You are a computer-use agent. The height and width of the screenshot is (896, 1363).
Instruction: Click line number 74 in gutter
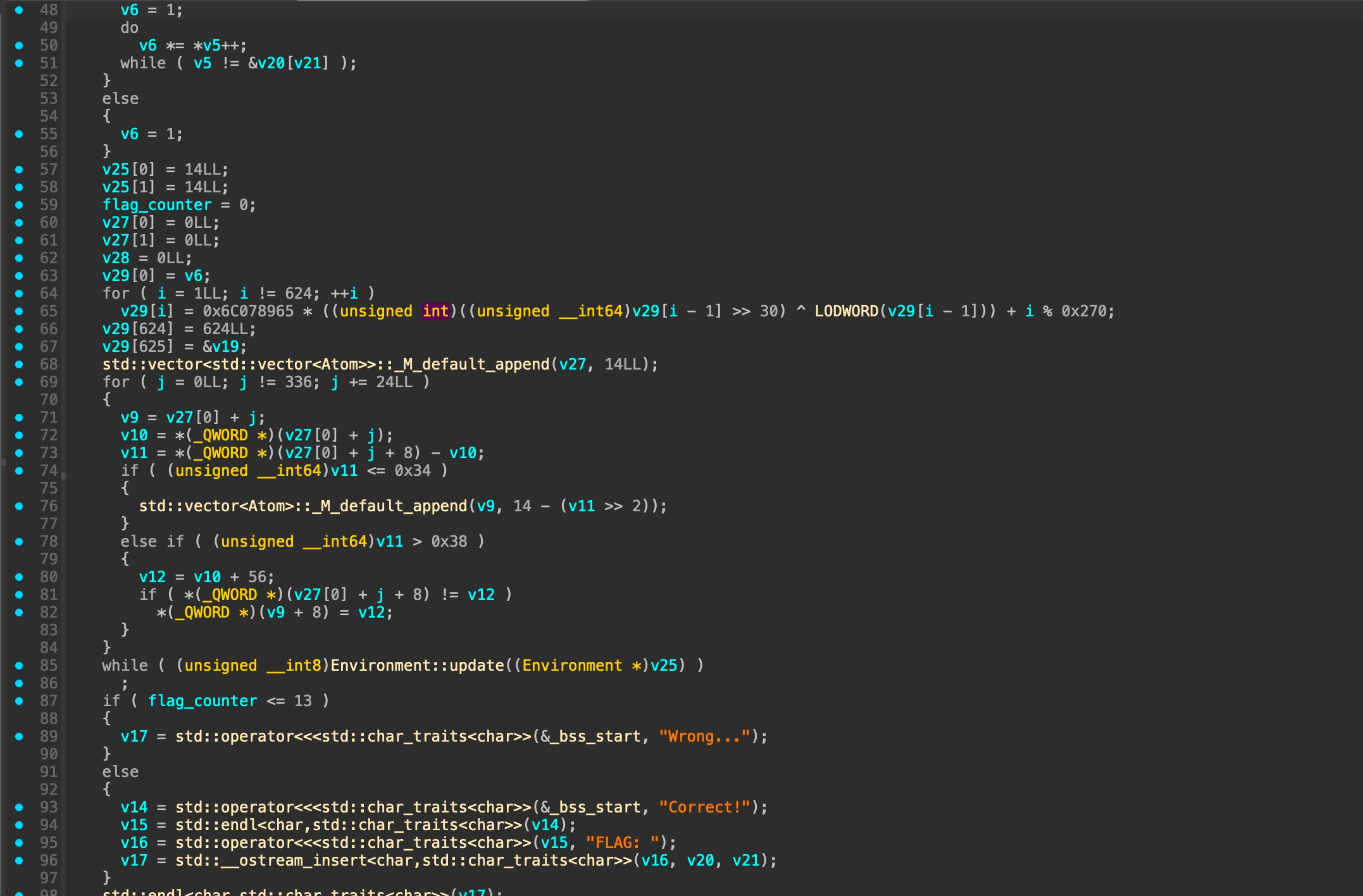(x=48, y=471)
